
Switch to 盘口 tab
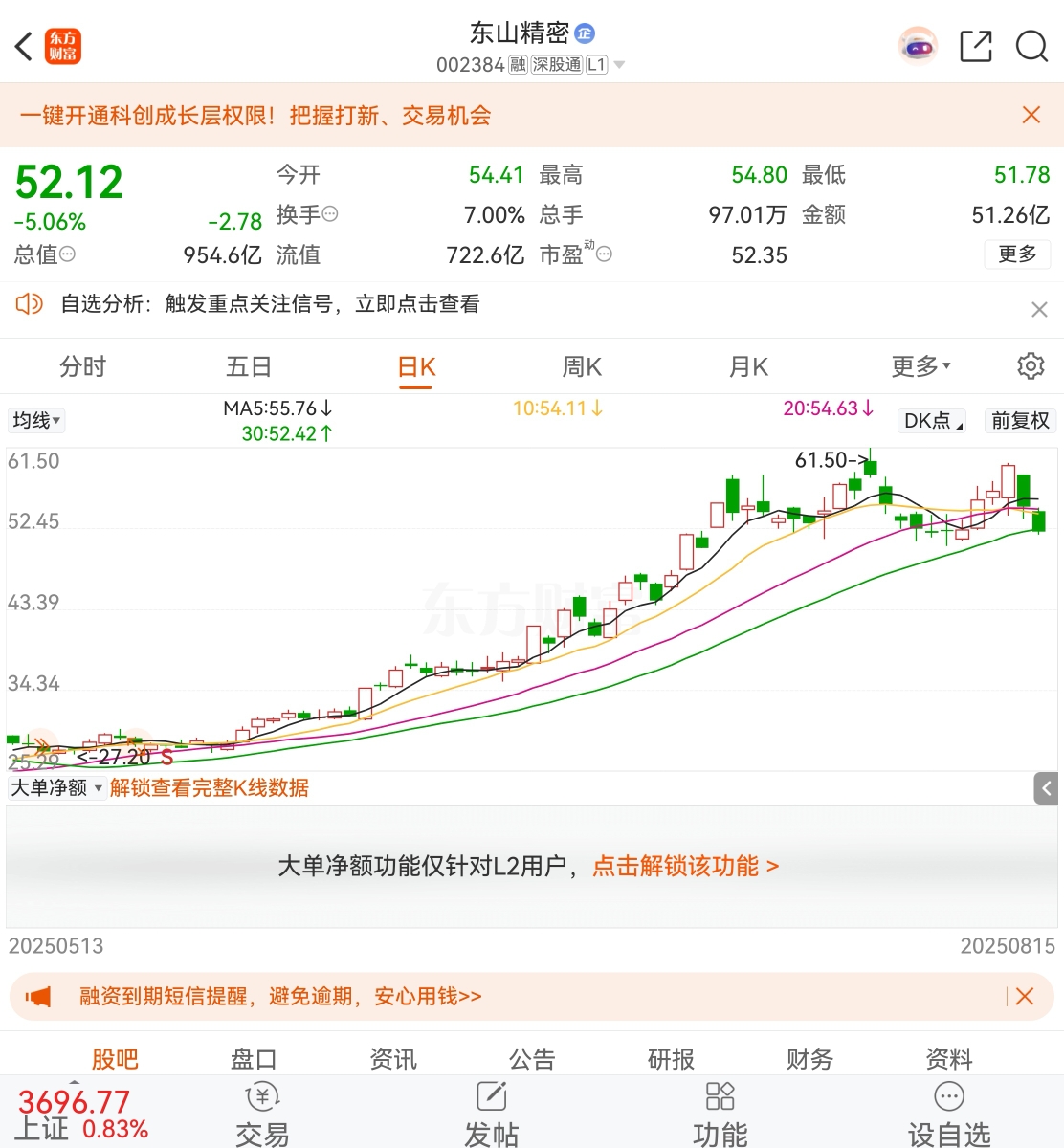(254, 1058)
